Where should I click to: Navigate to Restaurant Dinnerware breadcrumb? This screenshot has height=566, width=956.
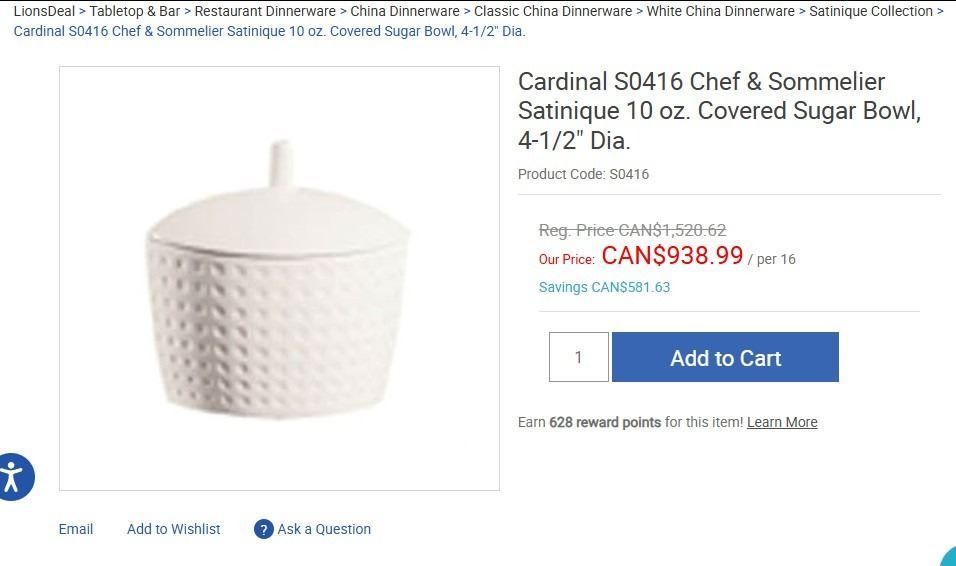(x=265, y=11)
